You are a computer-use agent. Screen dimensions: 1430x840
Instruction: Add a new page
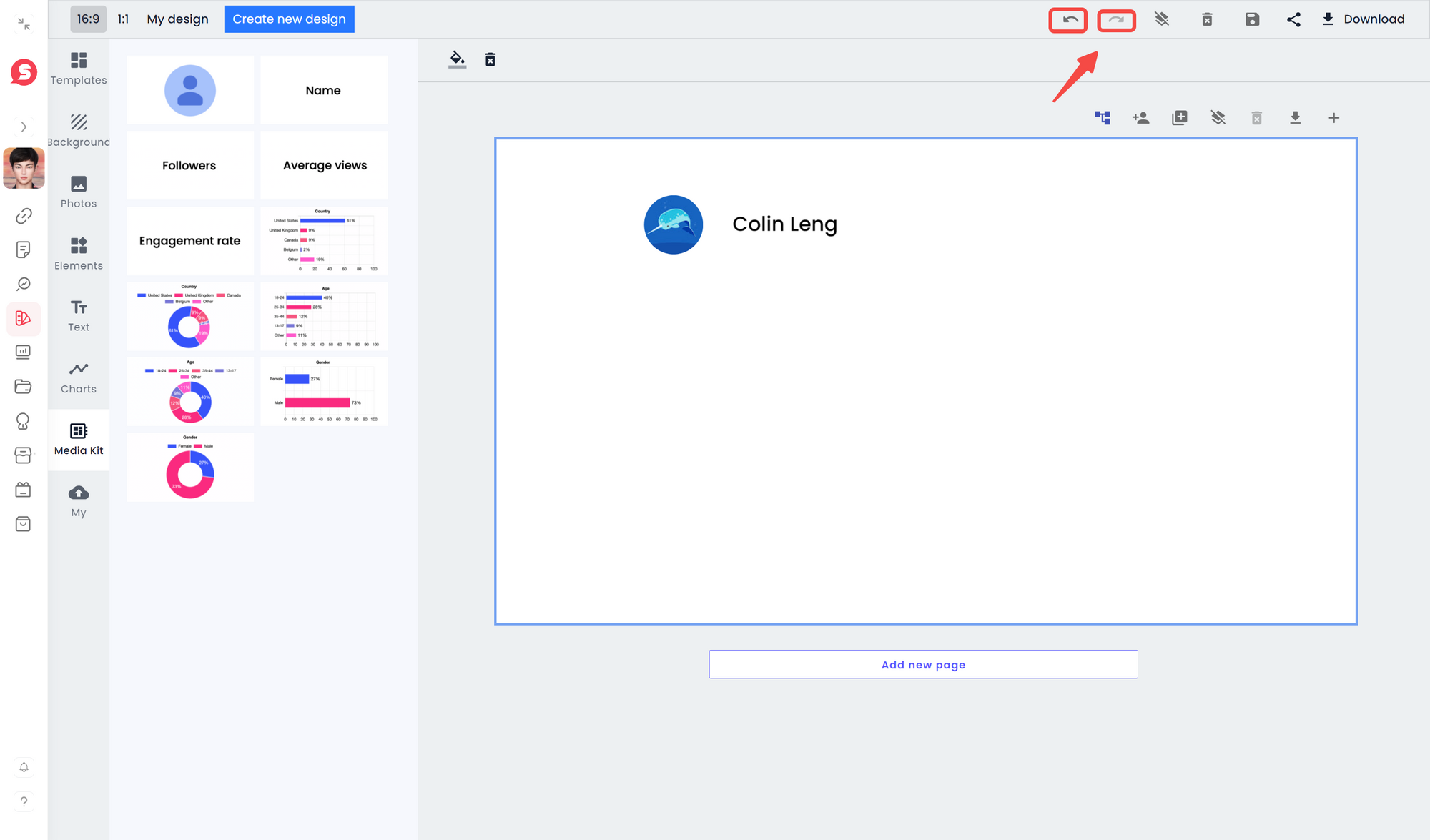(923, 664)
